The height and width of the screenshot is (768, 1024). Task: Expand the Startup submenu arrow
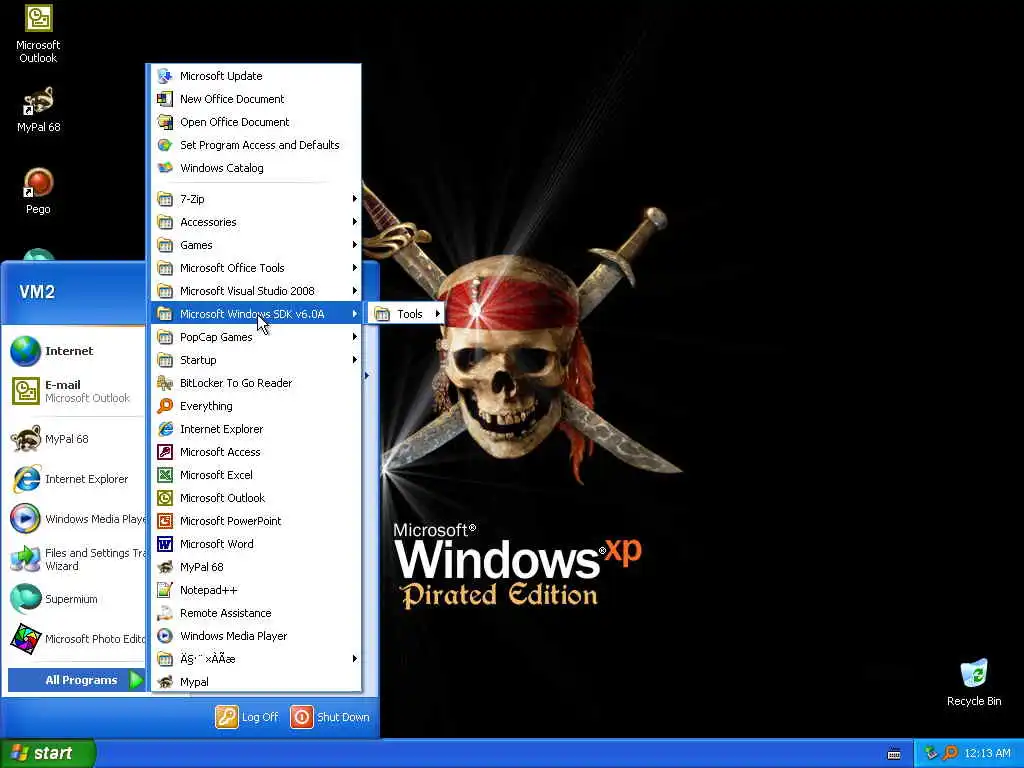pyautogui.click(x=355, y=360)
